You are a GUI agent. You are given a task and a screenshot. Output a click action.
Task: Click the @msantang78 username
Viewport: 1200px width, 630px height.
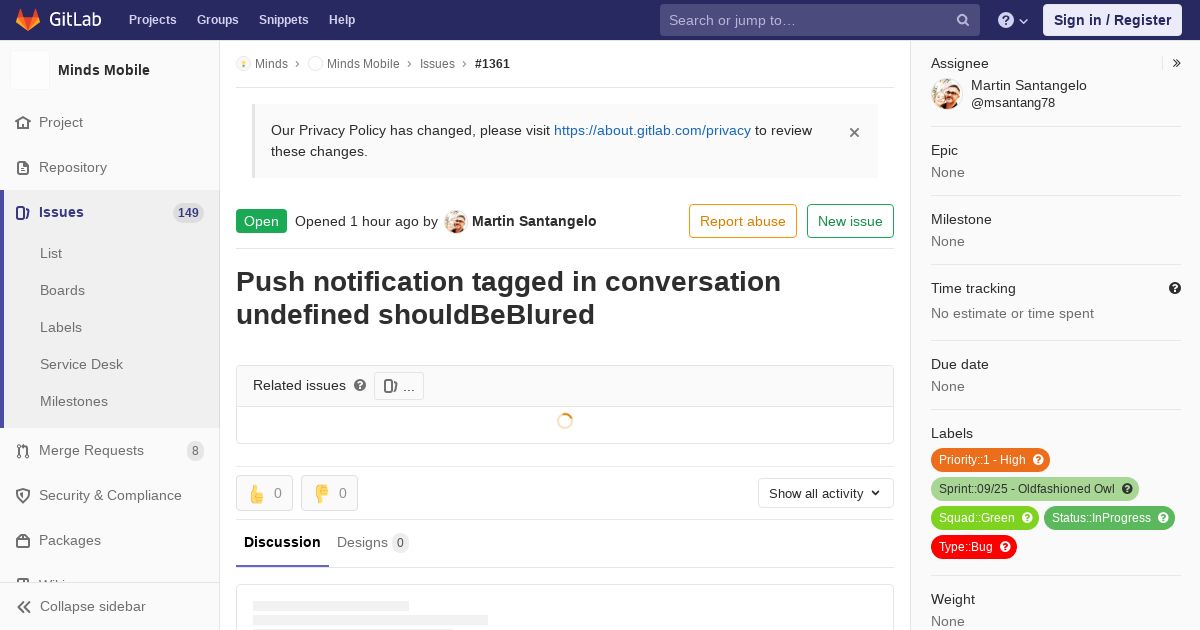coord(1013,103)
